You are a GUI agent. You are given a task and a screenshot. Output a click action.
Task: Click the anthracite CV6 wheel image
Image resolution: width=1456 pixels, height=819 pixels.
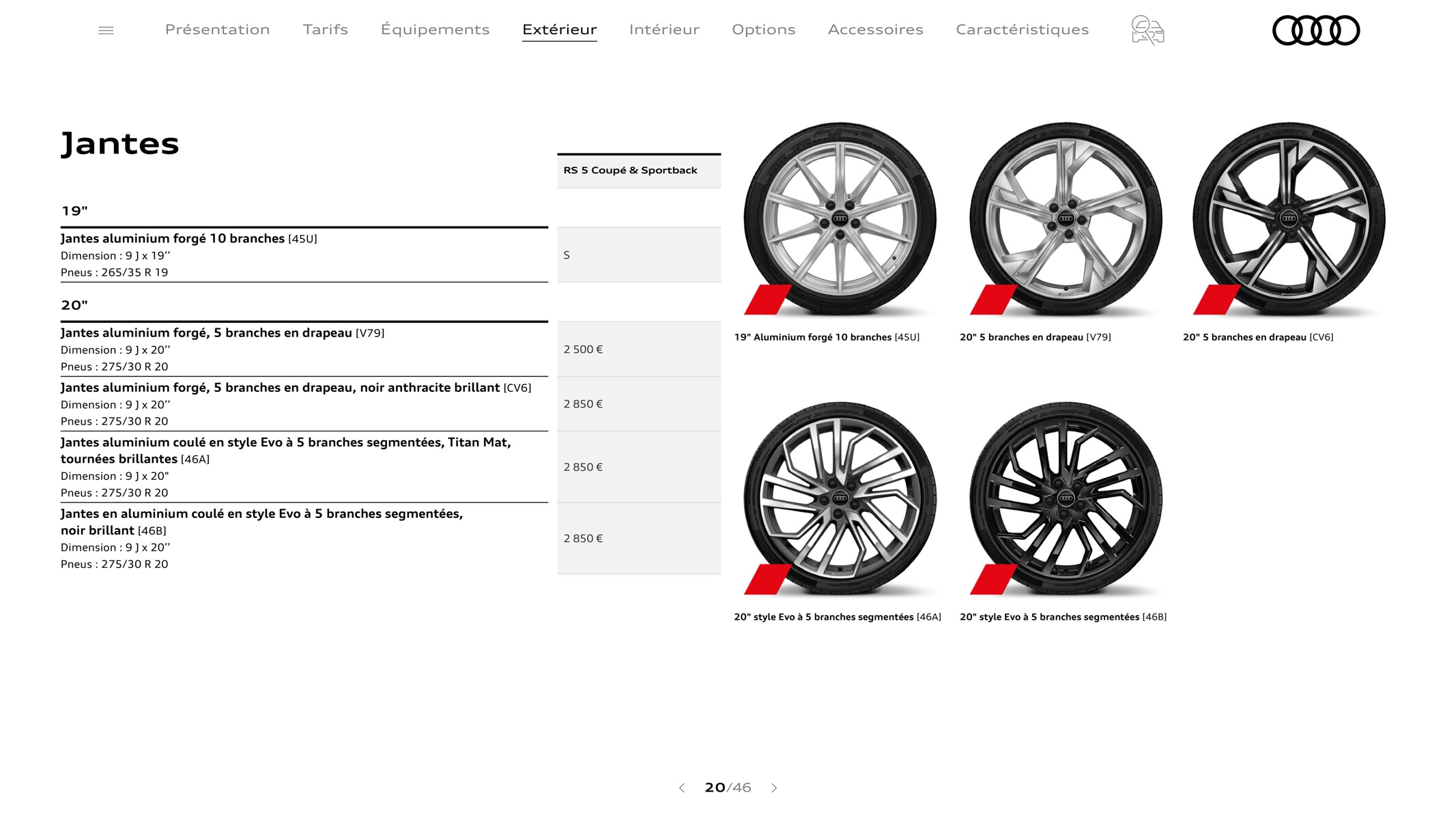[x=1289, y=219]
